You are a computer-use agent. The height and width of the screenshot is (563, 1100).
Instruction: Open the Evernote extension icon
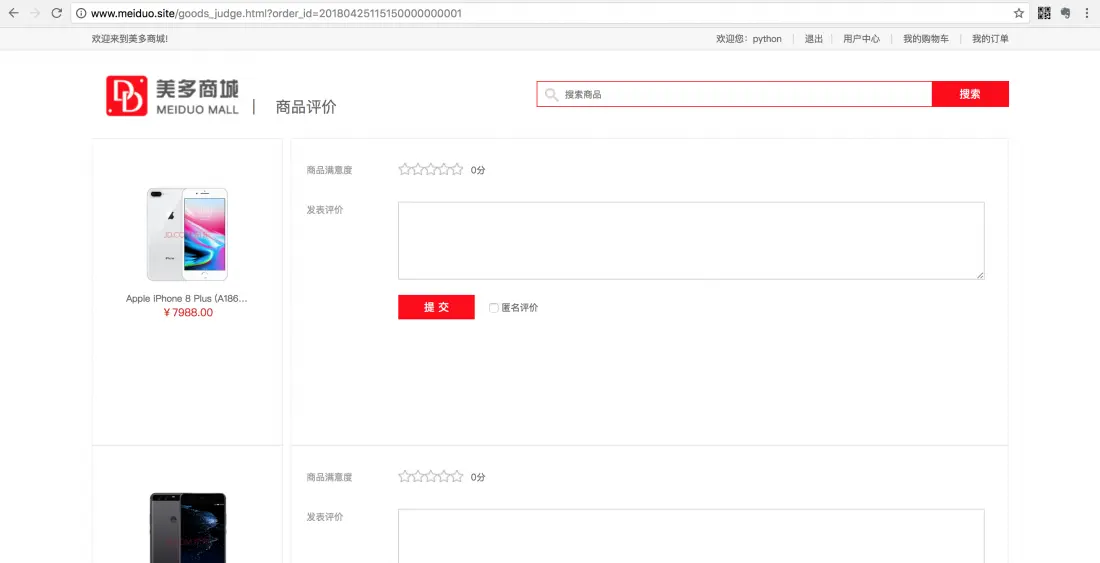coord(1065,13)
